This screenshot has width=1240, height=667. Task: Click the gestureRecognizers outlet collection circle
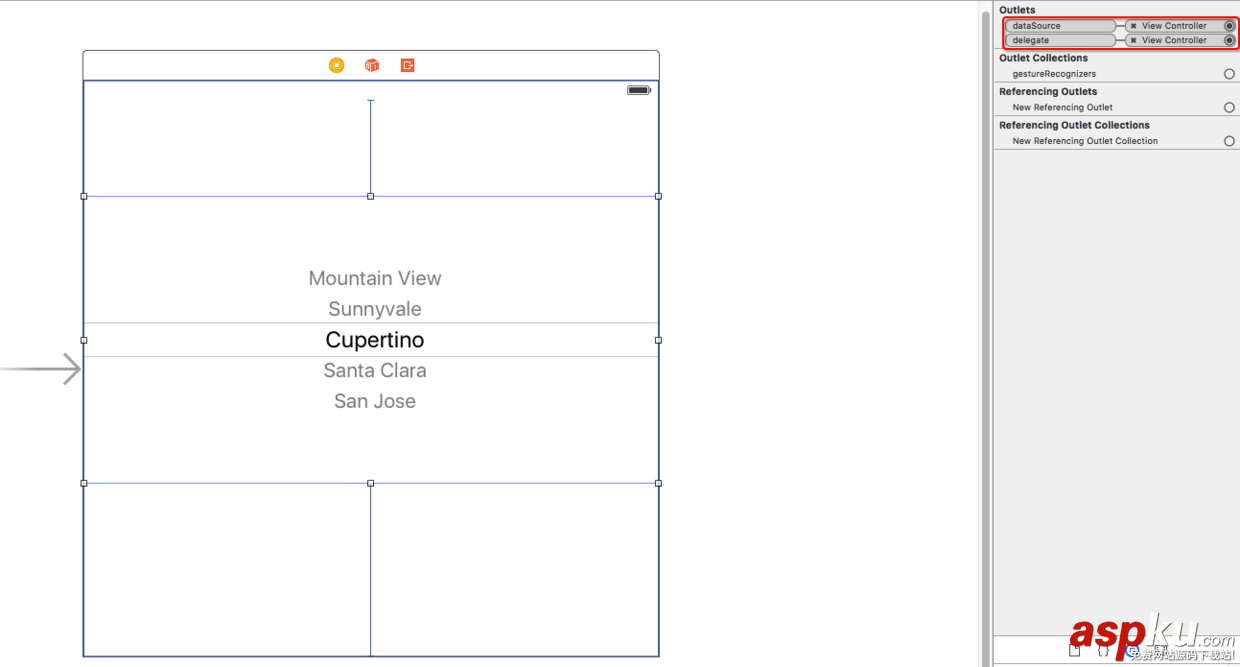(1229, 74)
